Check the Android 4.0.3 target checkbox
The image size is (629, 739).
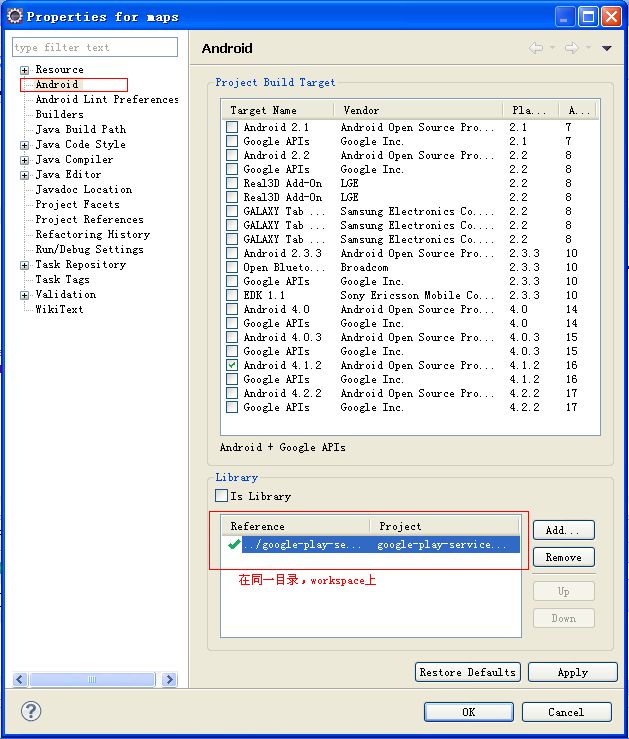point(232,337)
